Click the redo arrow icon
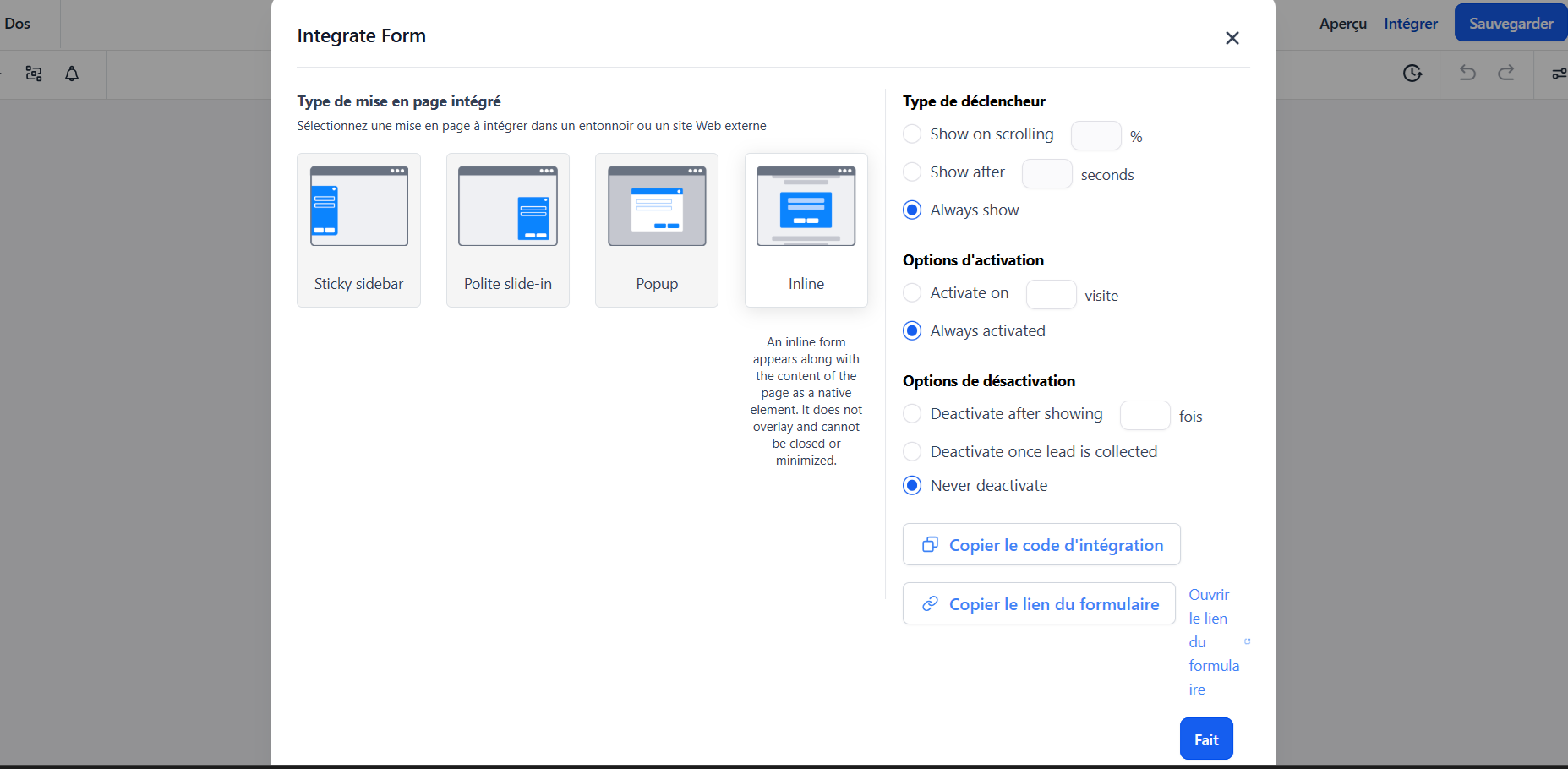Image resolution: width=1568 pixels, height=769 pixels. (x=1506, y=73)
